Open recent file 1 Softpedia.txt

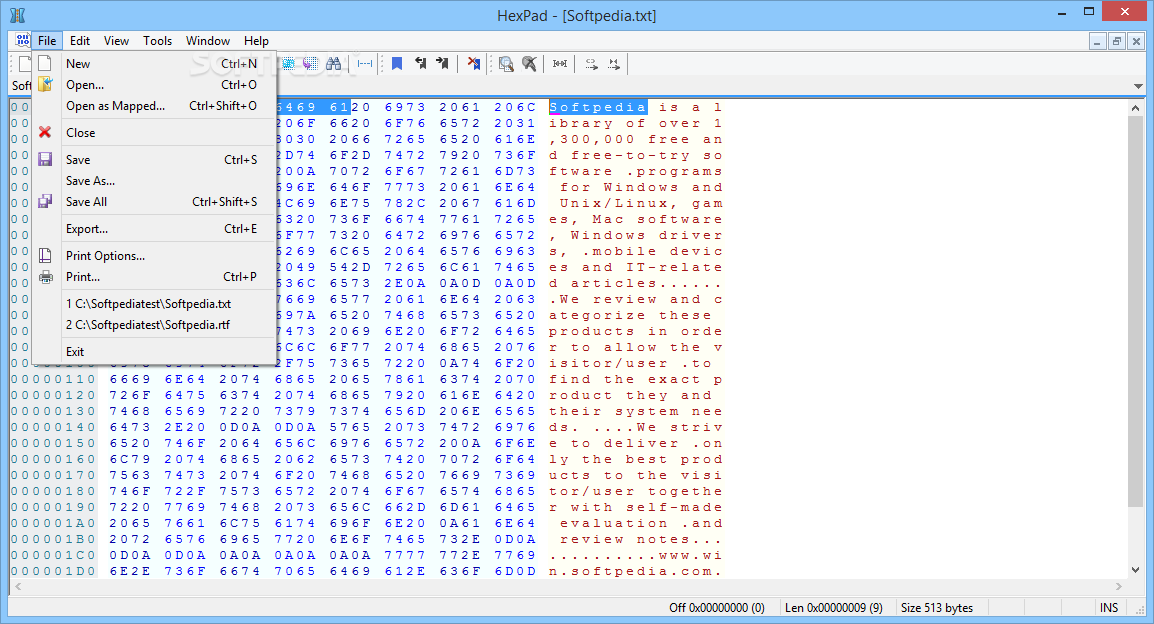click(155, 303)
